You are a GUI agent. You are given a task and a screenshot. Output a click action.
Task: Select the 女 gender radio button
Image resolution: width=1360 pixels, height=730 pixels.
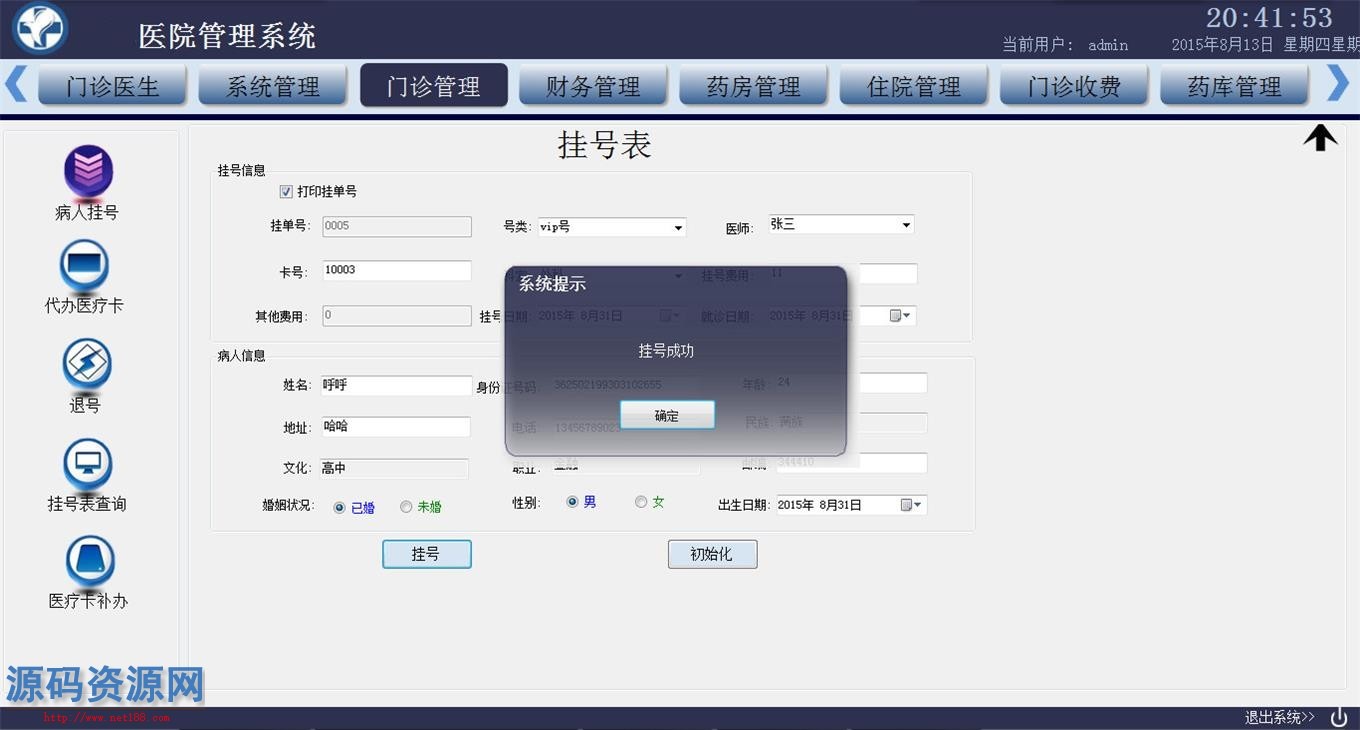[641, 502]
